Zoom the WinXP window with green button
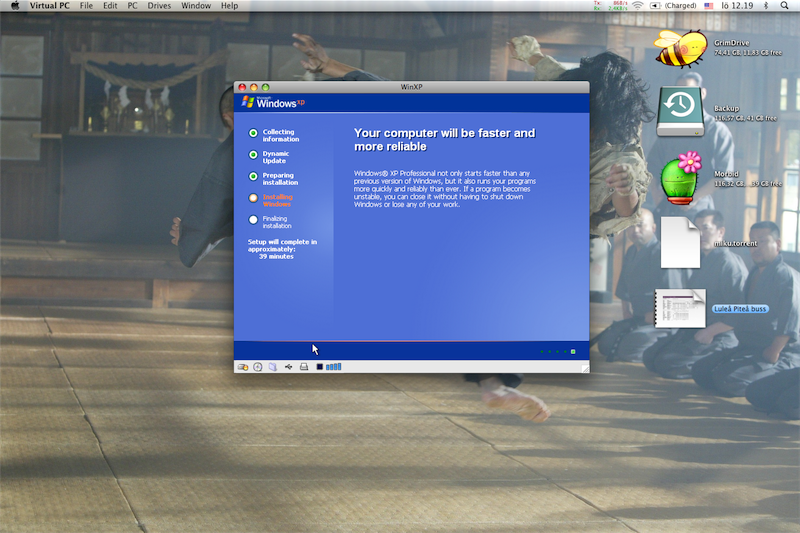The image size is (800, 533). coord(265,87)
